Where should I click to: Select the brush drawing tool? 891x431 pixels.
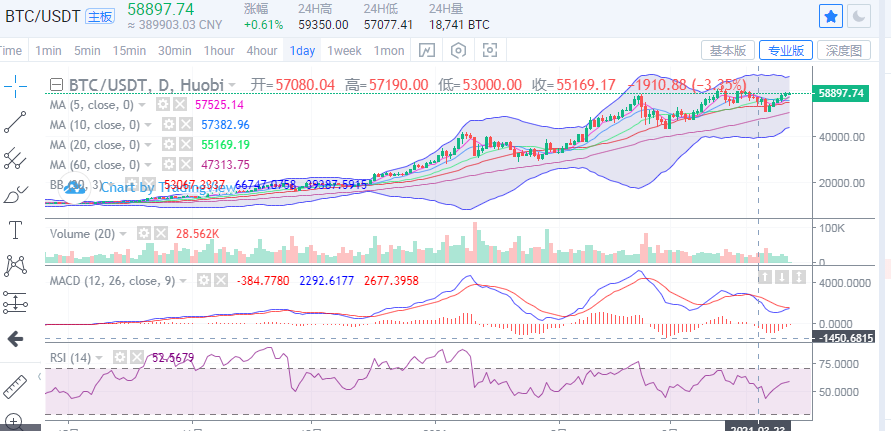click(x=15, y=195)
